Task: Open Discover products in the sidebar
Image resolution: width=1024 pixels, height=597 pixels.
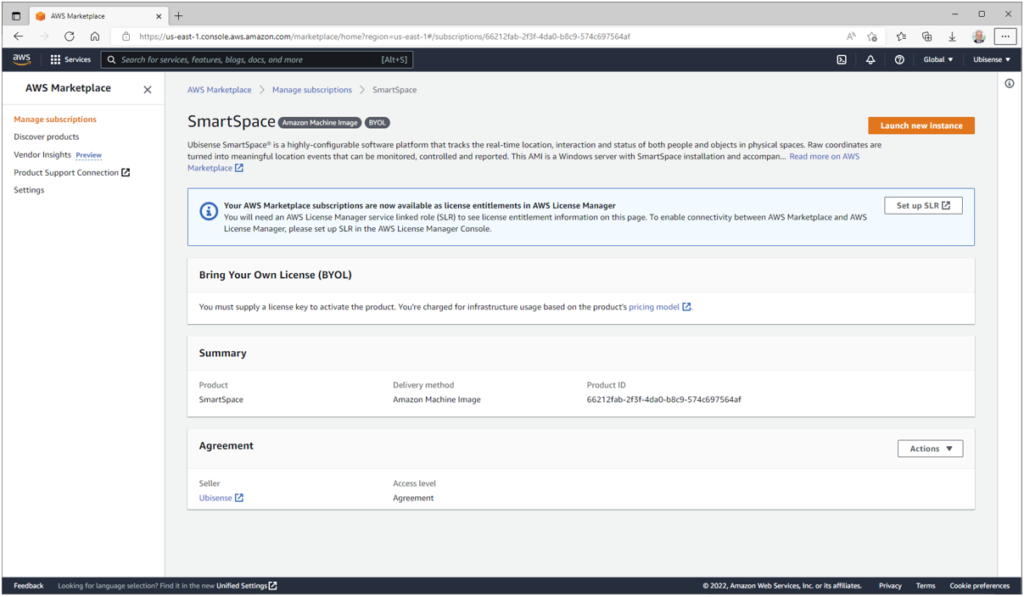Action: pyautogui.click(x=46, y=137)
